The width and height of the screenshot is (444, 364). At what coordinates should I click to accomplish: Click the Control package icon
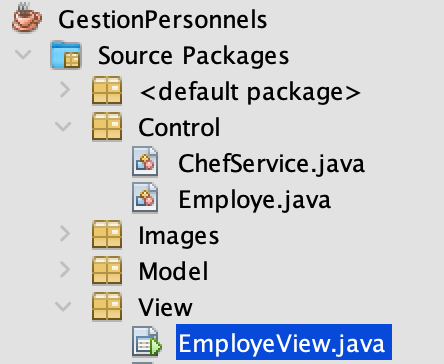tap(107, 126)
